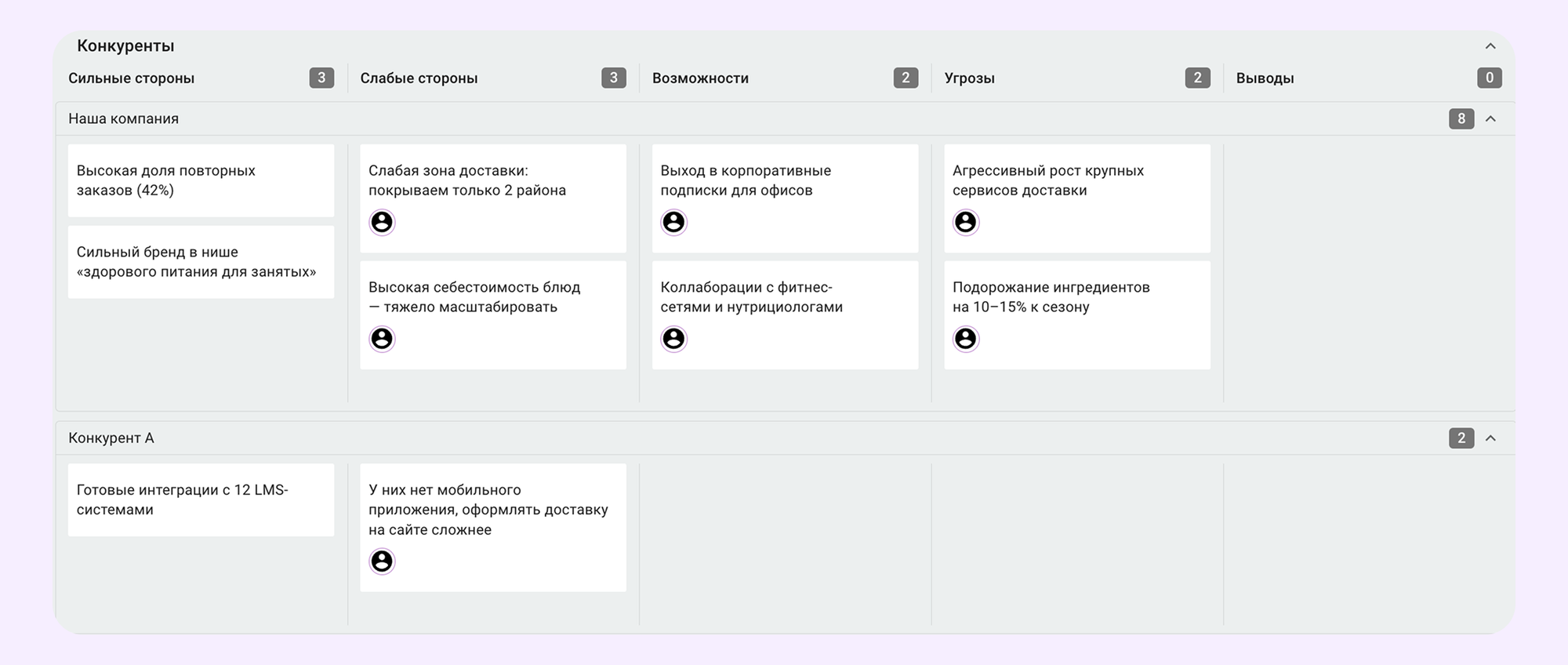Open card «Сильный бренд в нише»
The image size is (1568, 665).
pyautogui.click(x=201, y=262)
